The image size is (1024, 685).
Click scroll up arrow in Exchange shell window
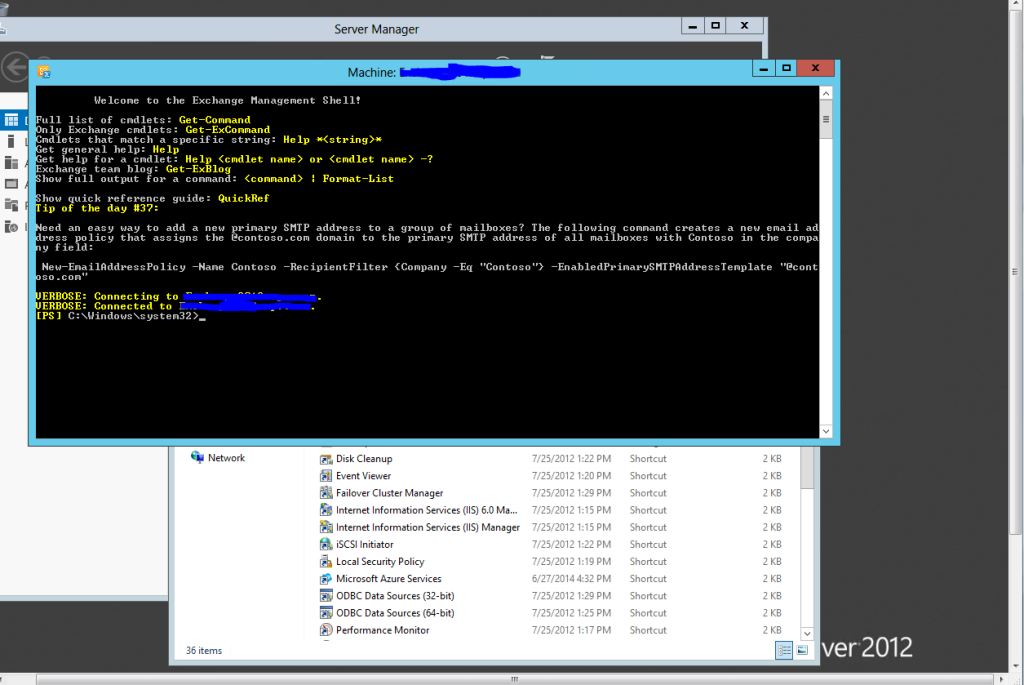pos(826,93)
